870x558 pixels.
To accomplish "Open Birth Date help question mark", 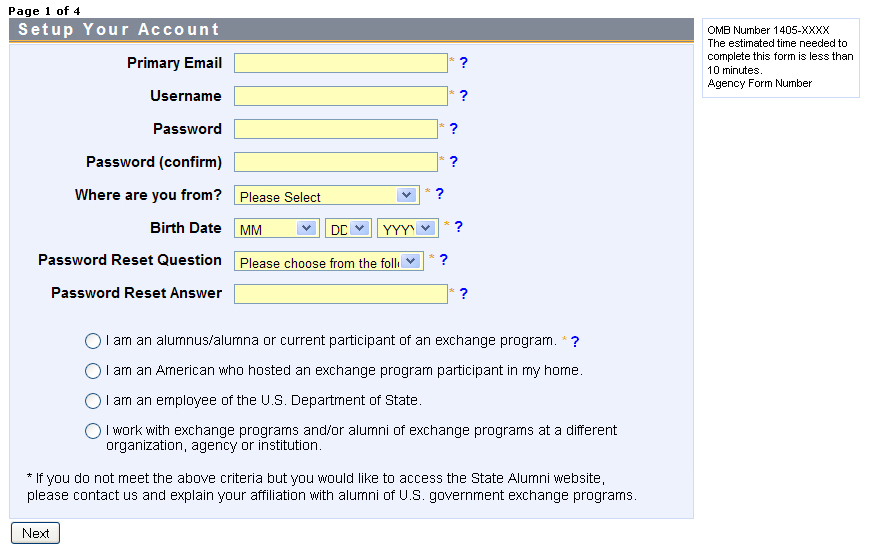I will pyautogui.click(x=458, y=227).
